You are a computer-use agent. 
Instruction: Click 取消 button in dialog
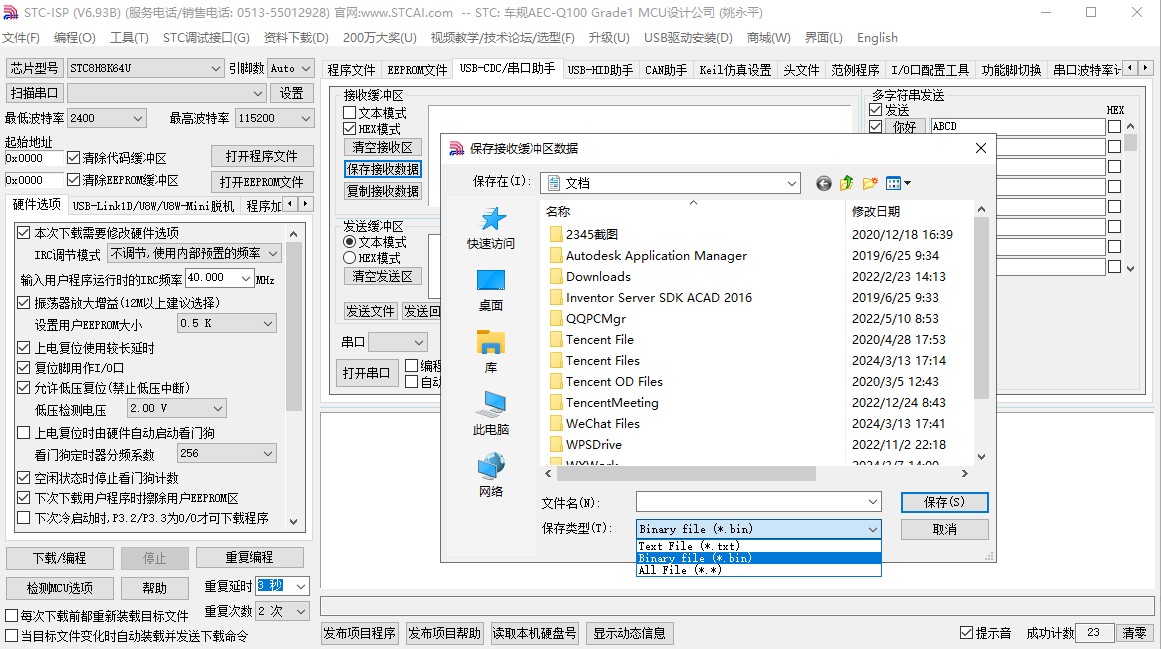(944, 530)
